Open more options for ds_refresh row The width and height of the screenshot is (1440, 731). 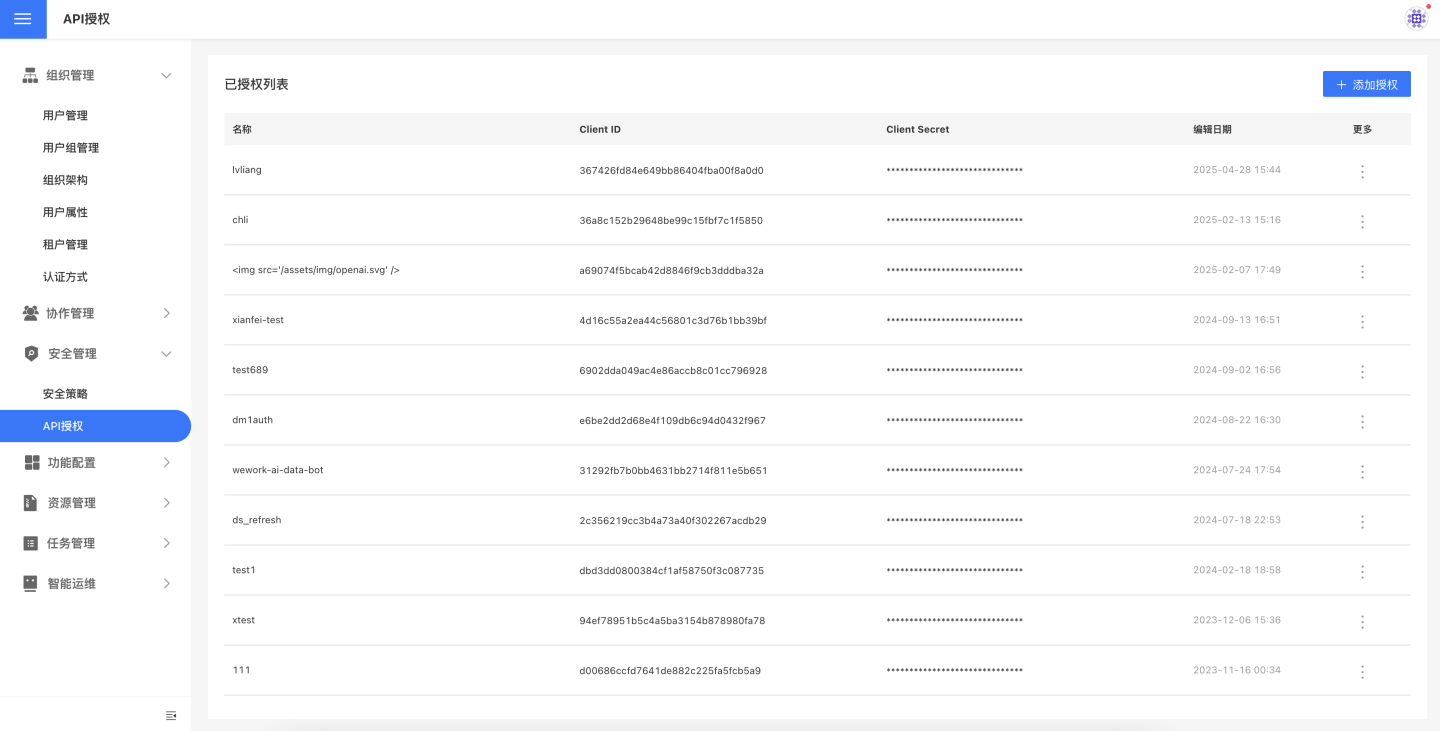[1362, 521]
